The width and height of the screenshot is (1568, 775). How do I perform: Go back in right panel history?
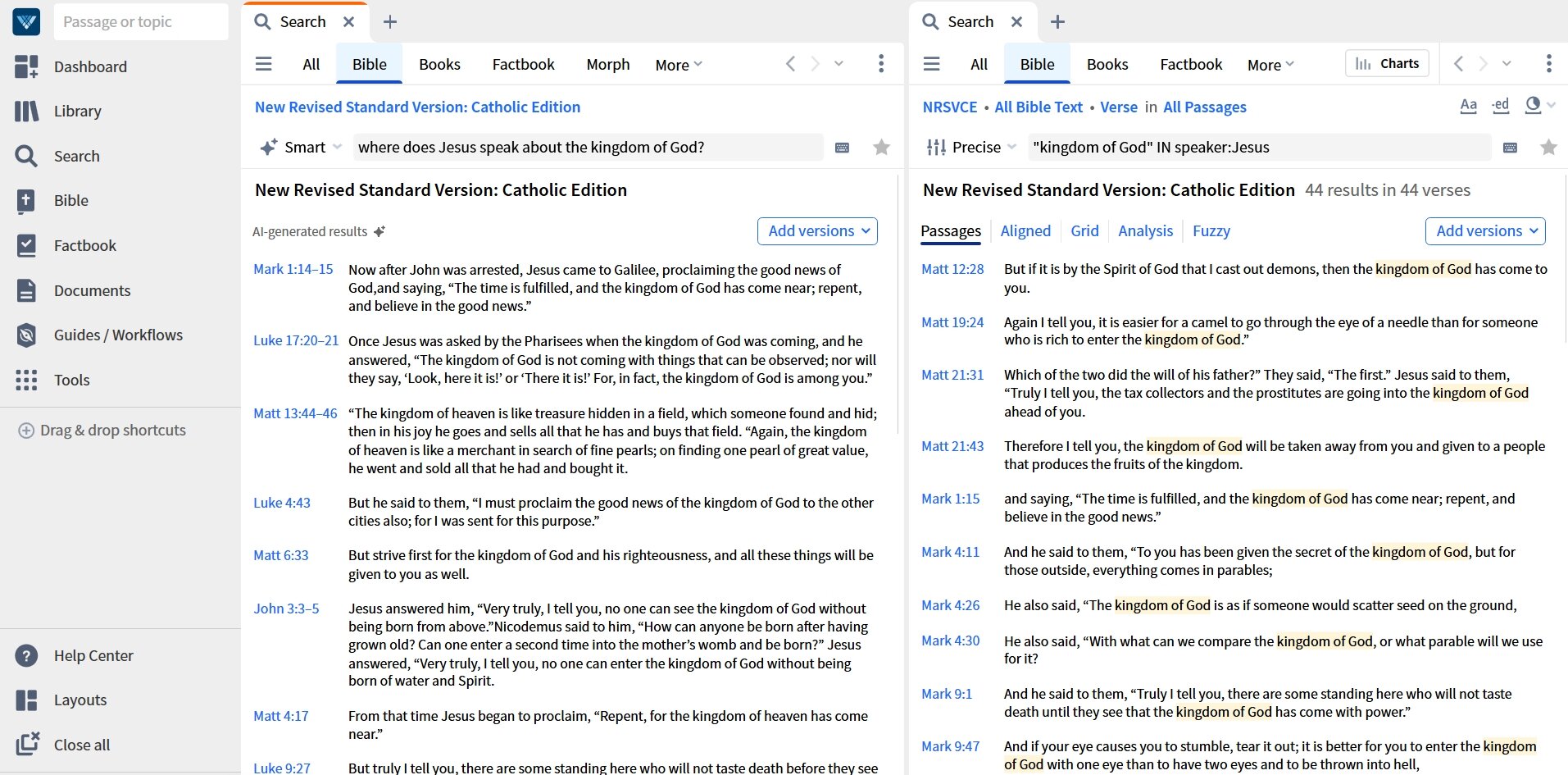pyautogui.click(x=1458, y=64)
